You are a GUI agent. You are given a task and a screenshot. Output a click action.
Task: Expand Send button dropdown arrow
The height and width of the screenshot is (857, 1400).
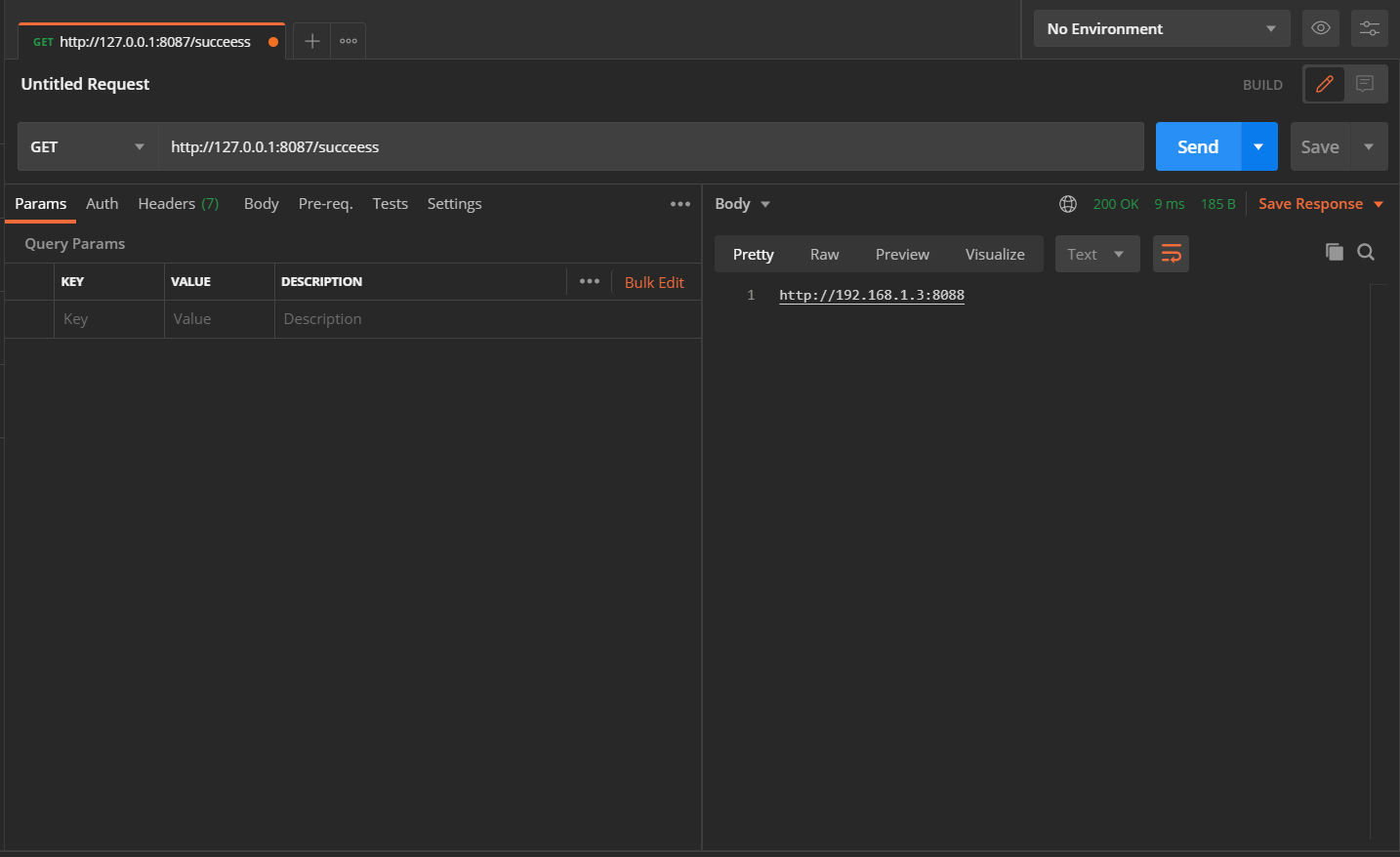[x=1259, y=146]
